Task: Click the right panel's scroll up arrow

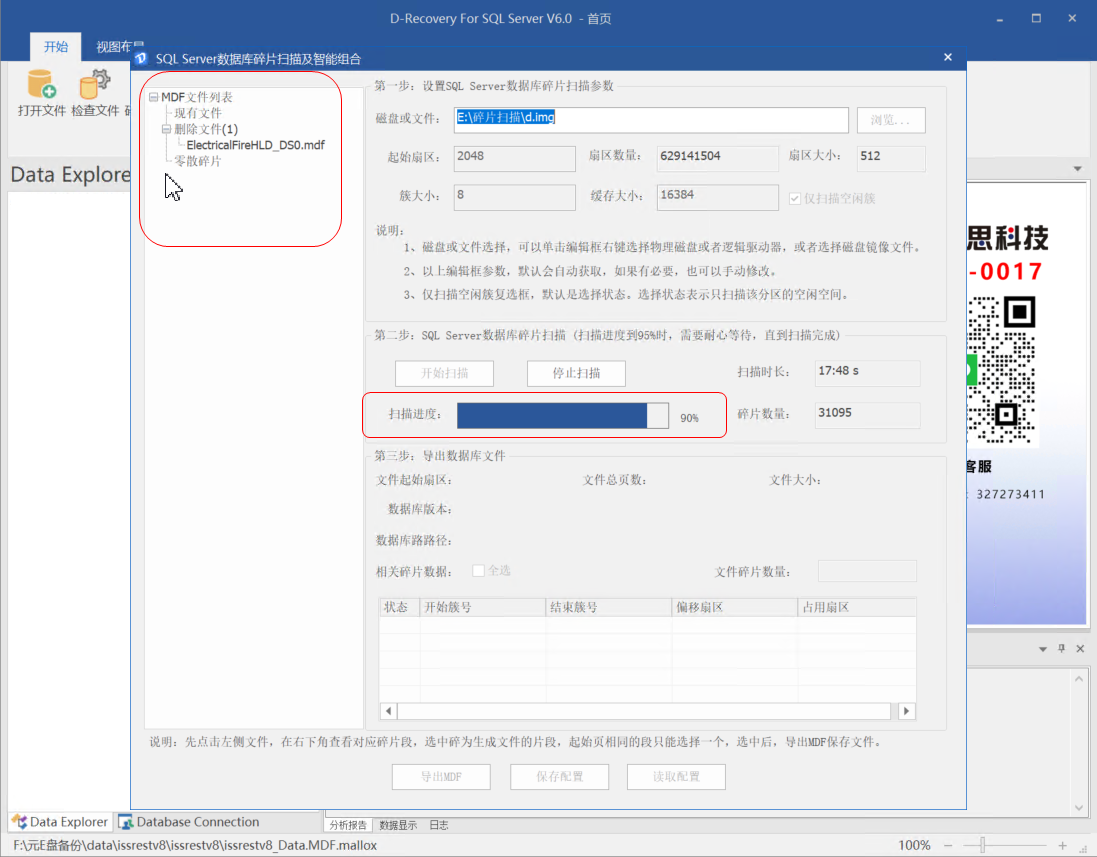Action: point(1079,679)
